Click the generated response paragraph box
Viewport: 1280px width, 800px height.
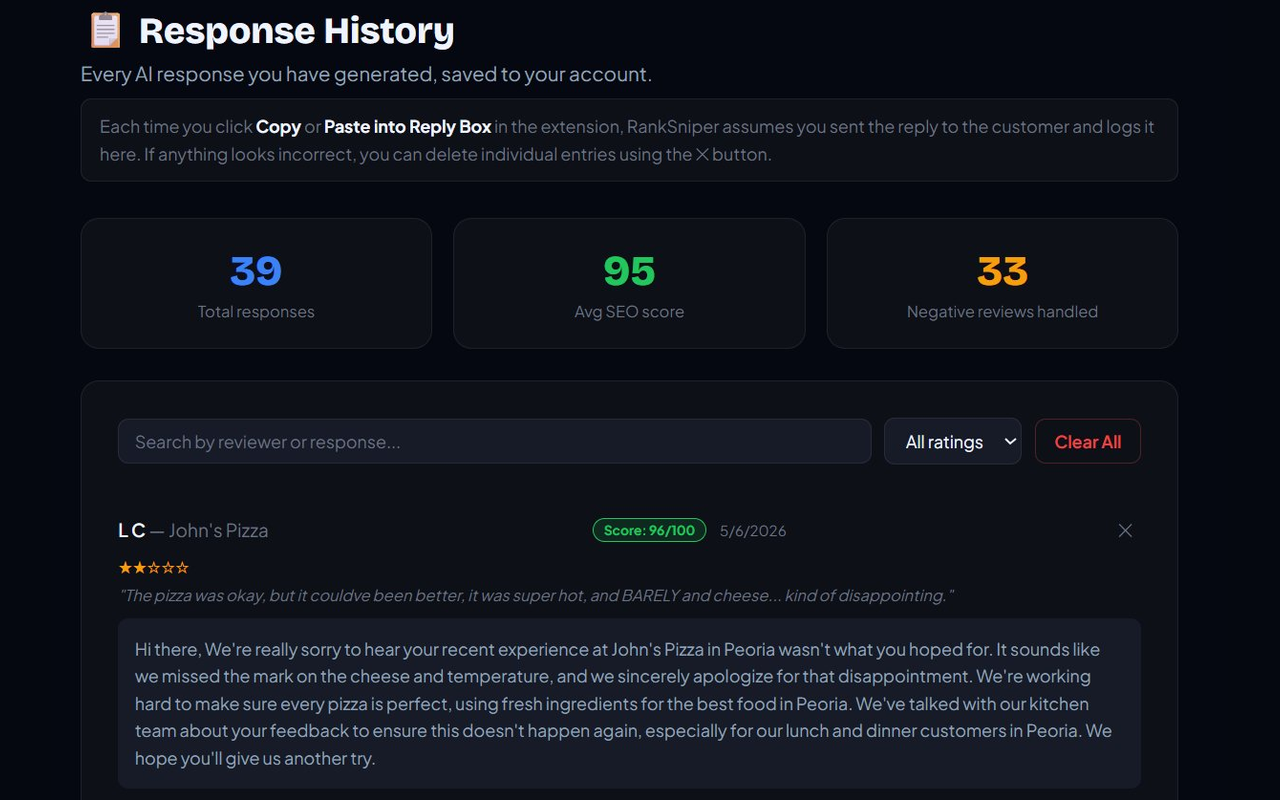click(629, 703)
